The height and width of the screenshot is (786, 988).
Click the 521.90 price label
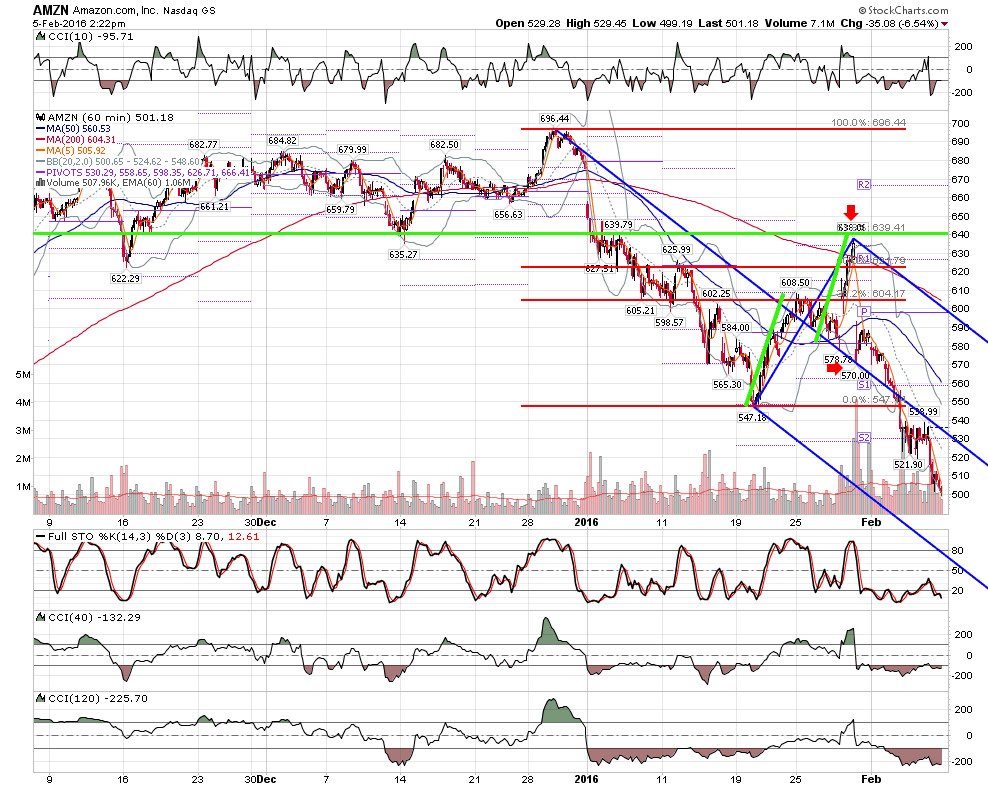908,465
